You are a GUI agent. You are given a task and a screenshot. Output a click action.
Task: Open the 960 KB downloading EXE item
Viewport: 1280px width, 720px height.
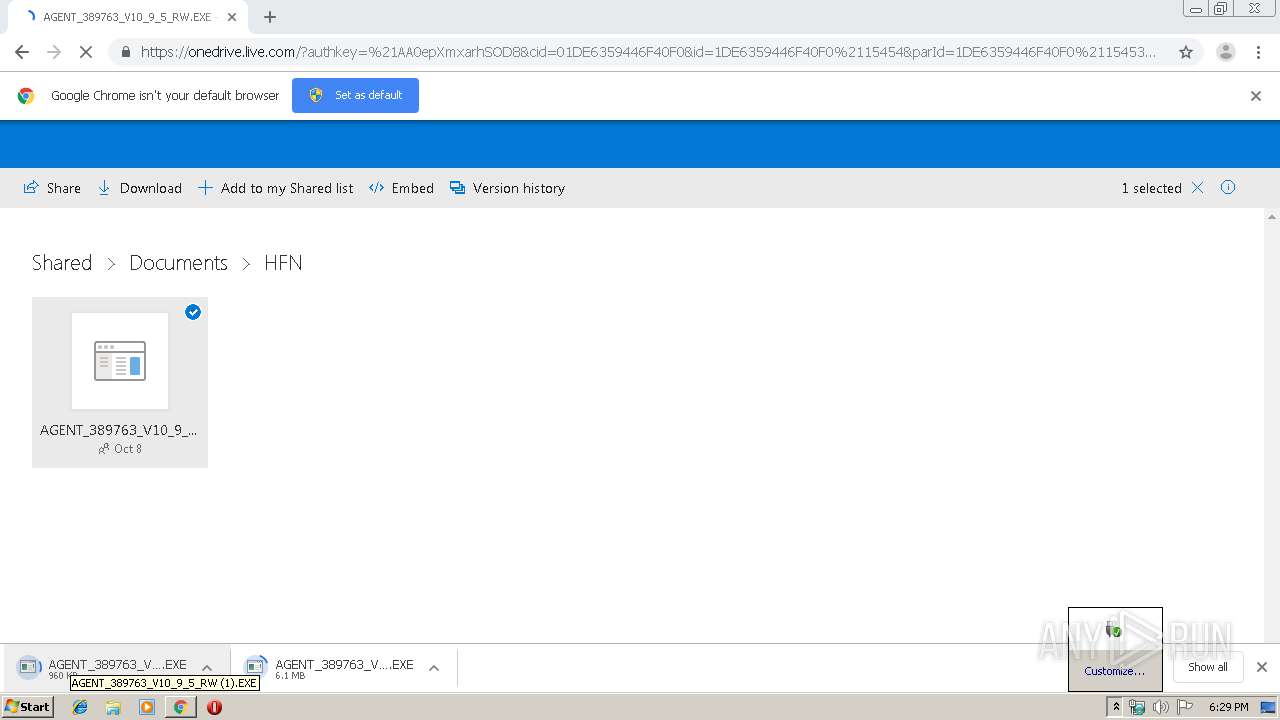[x=104, y=668]
